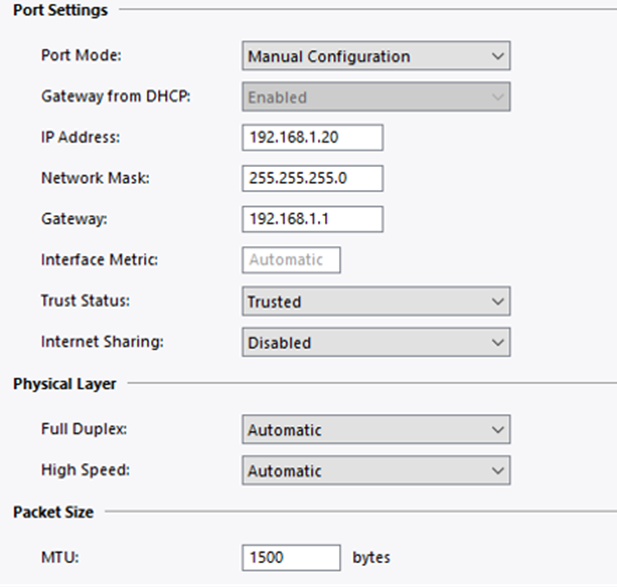Click the Trust Status label
Screen dimensions: 617x588
(85, 301)
